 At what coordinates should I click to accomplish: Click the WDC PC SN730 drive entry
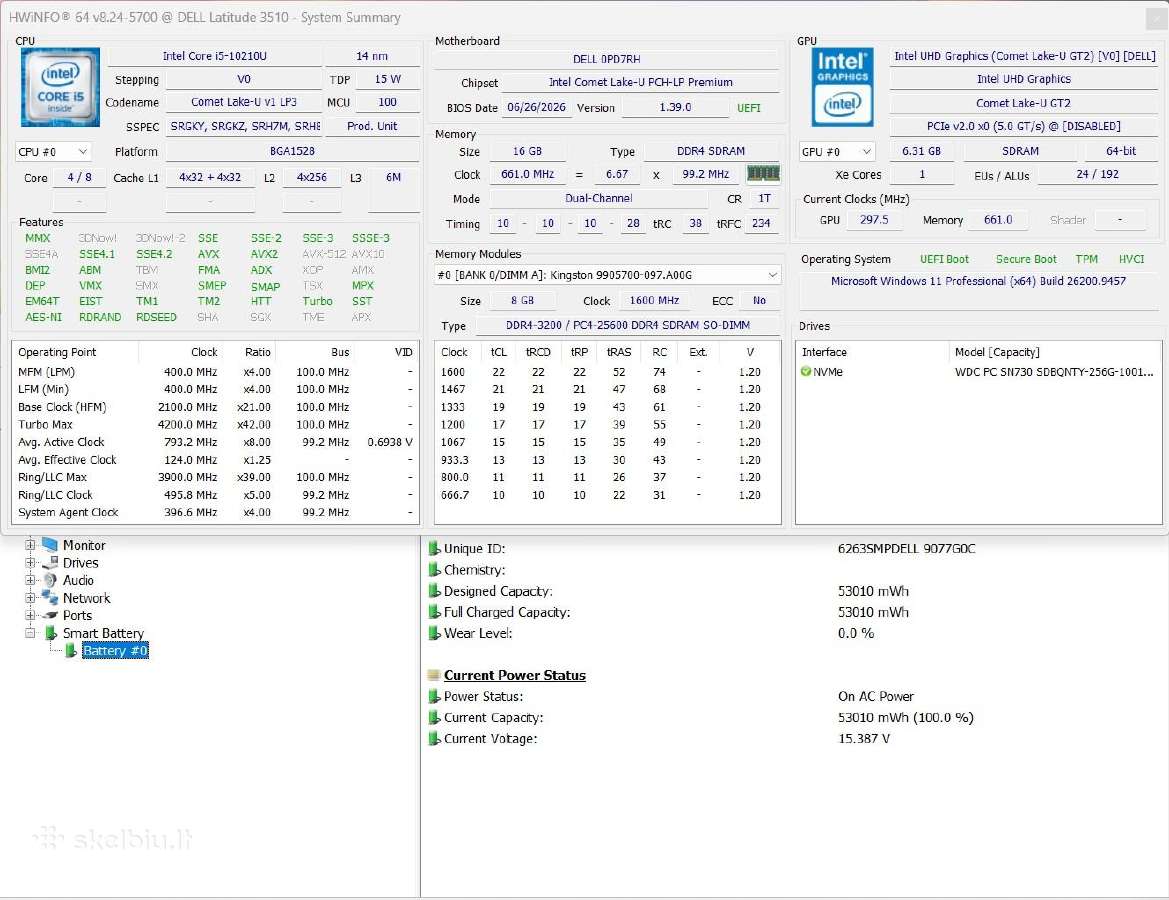pyautogui.click(x=1054, y=371)
